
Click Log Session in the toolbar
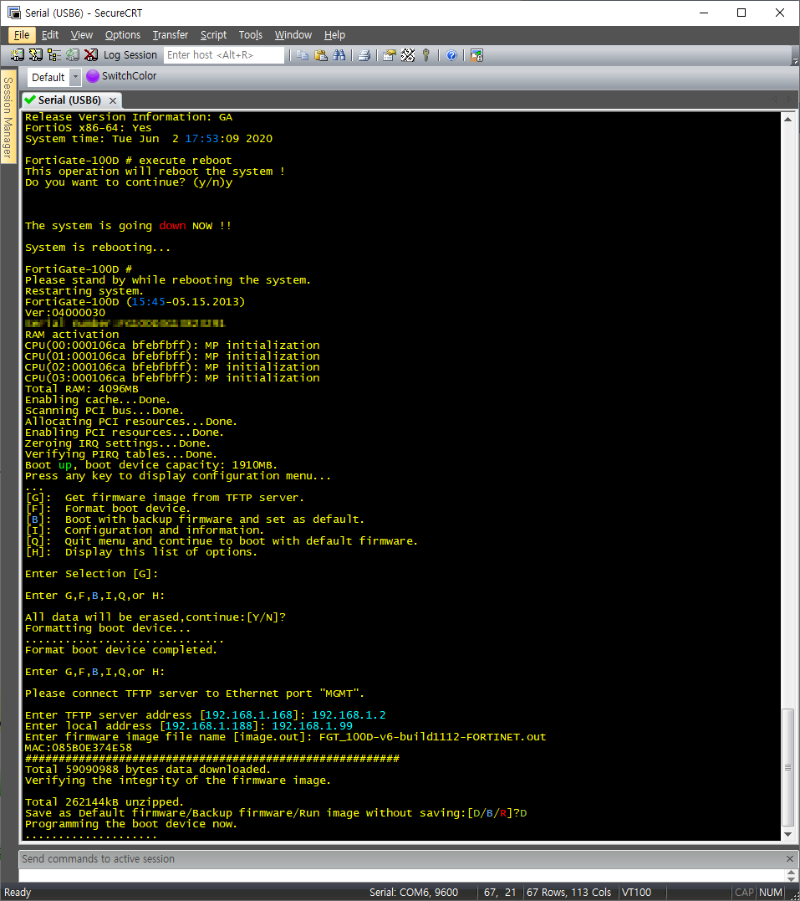[x=130, y=55]
